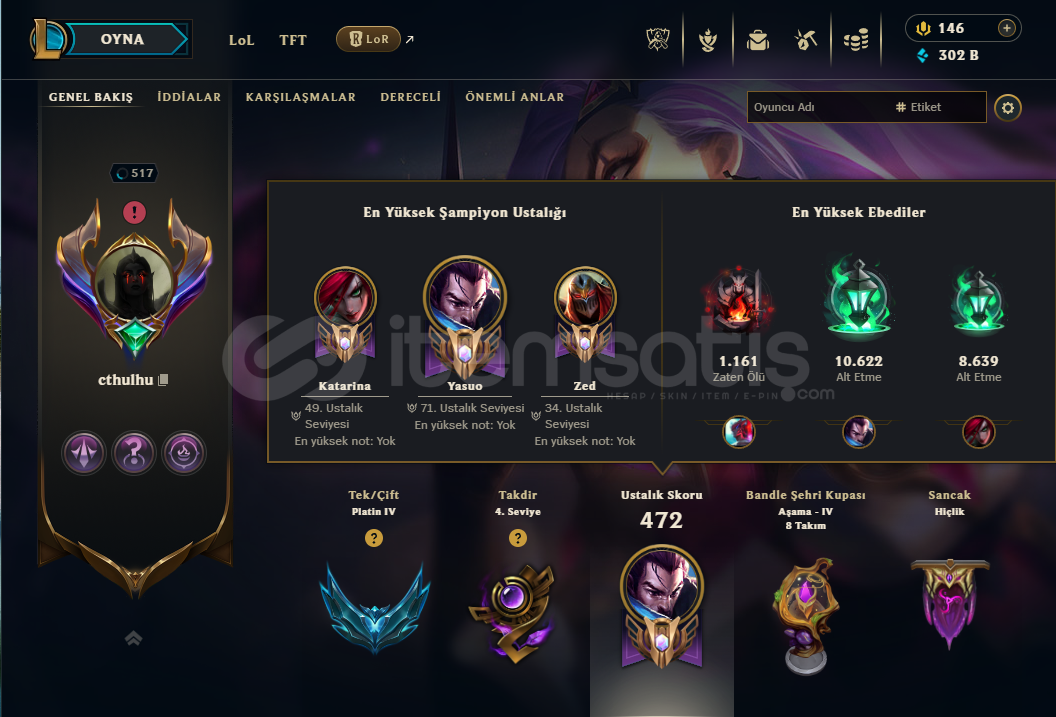The width and height of the screenshot is (1056, 717).
Task: Click the profile settings gear icon
Action: tap(1008, 108)
